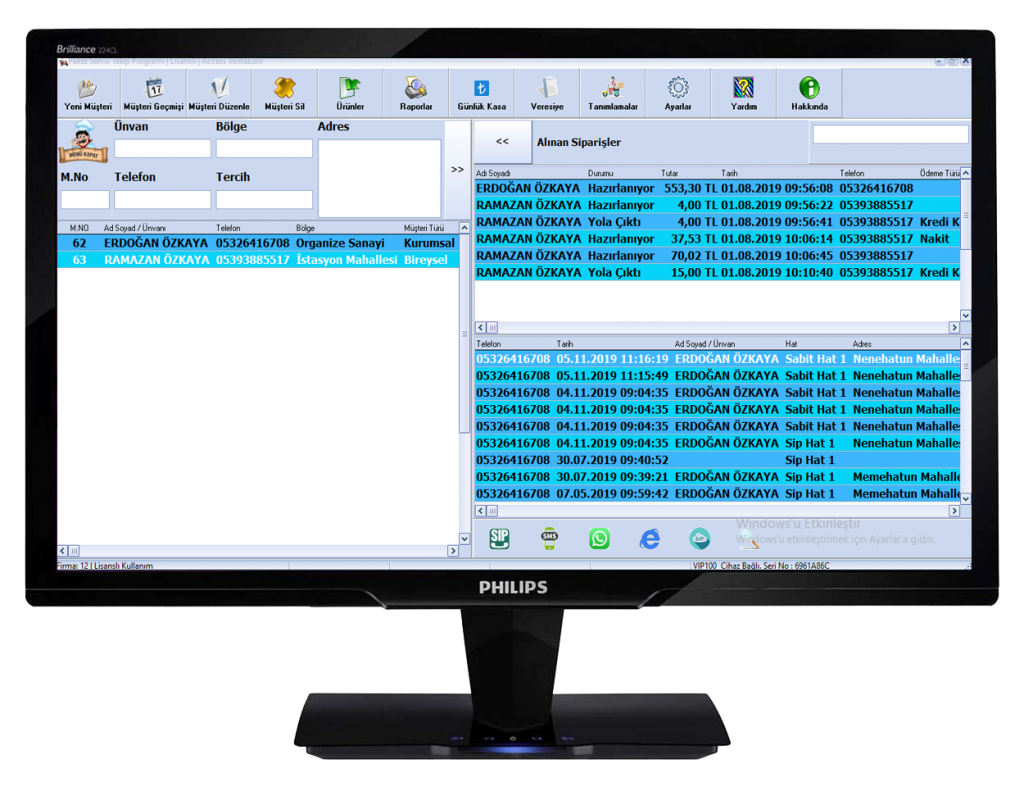Click the search box beside Alınan Siparişler
The height and width of the screenshot is (791, 1024).
pyautogui.click(x=889, y=134)
